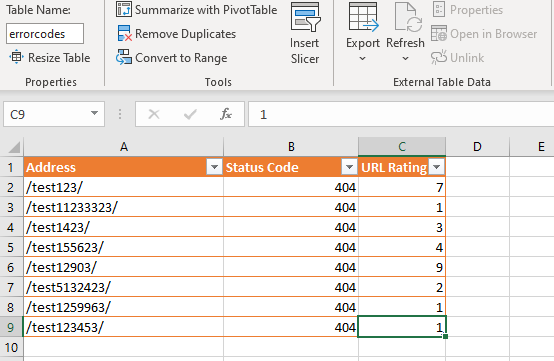Click cell containing /test5132423/
This screenshot has height=361, width=554.
tap(124, 287)
